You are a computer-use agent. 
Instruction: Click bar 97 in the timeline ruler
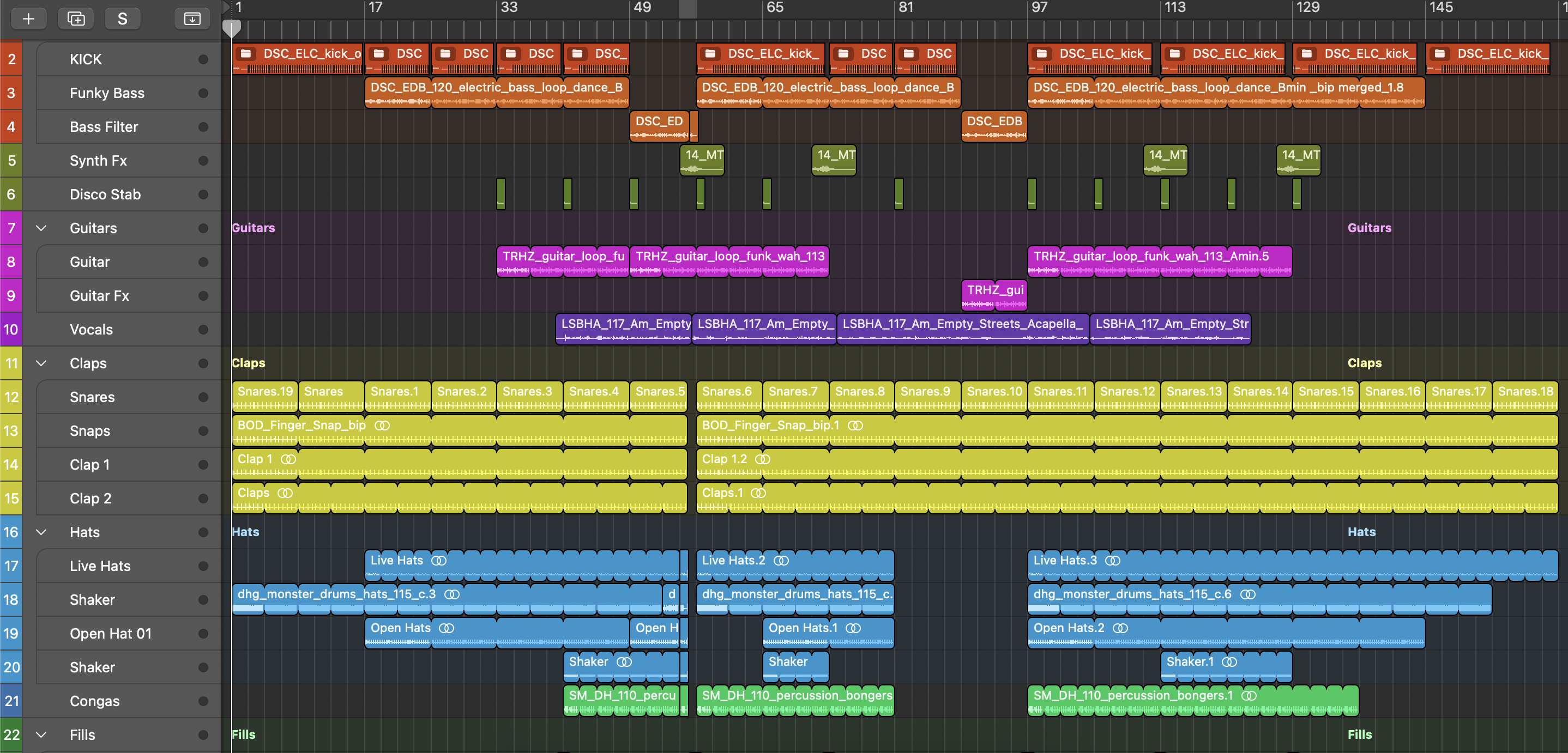(x=1039, y=9)
